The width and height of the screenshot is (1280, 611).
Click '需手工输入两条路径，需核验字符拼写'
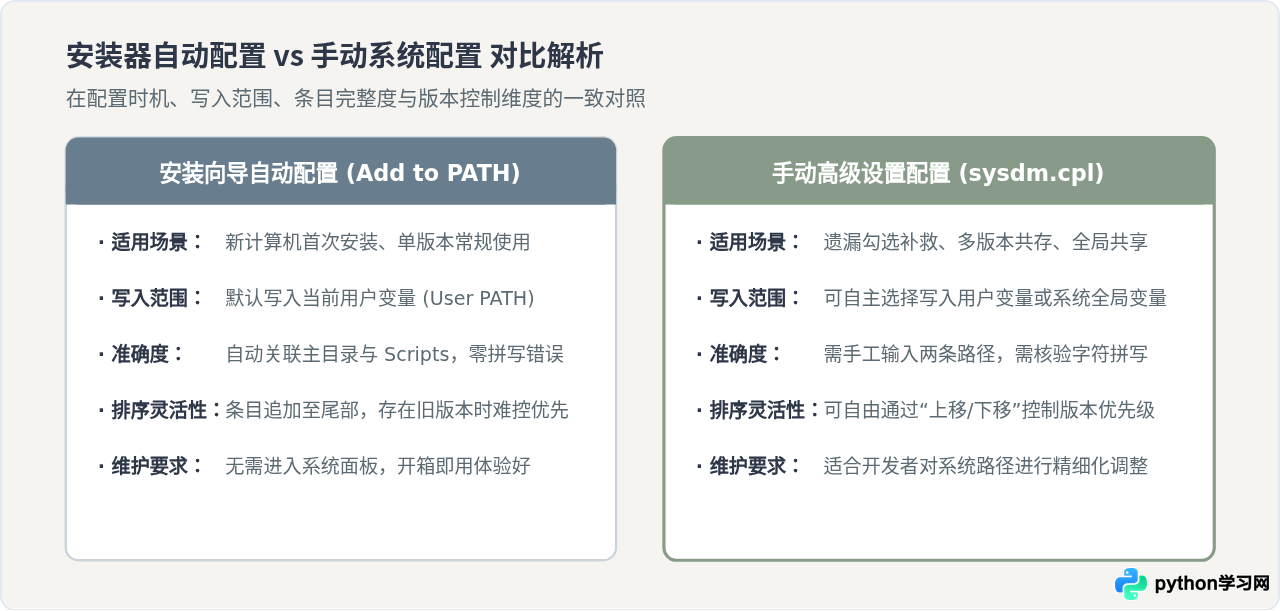(986, 354)
